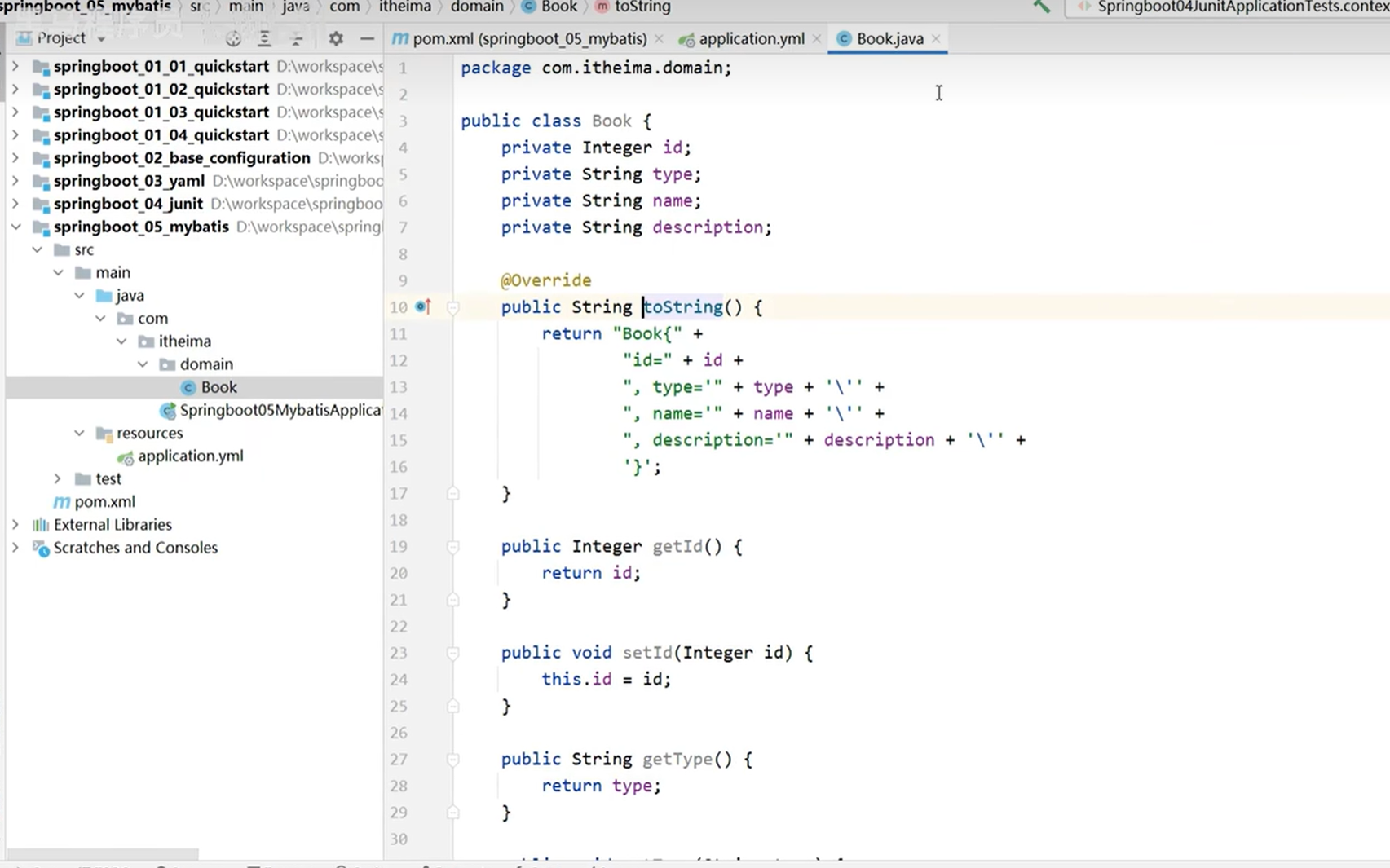Click the Expand All icon in Project panel

(x=264, y=38)
